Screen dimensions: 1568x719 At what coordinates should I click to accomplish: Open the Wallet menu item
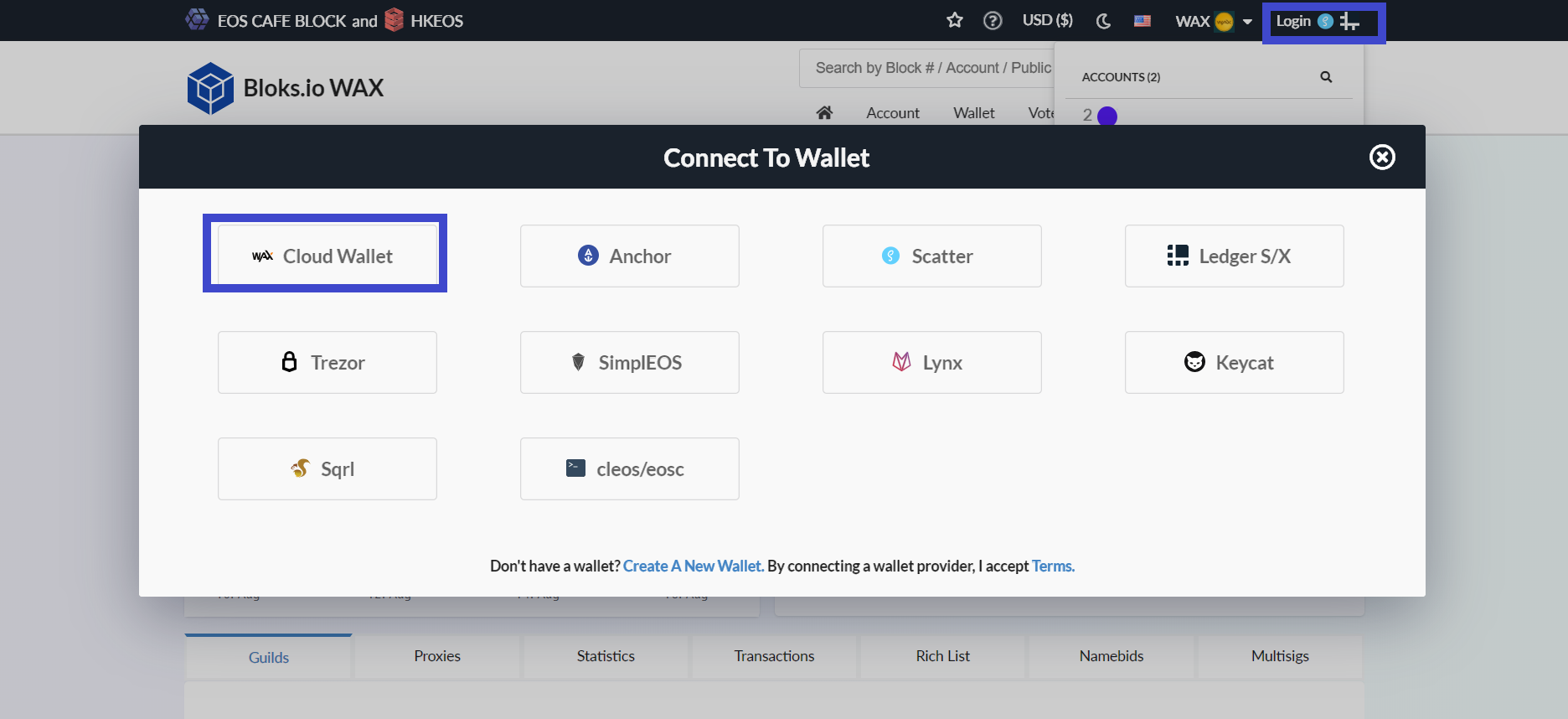(974, 112)
